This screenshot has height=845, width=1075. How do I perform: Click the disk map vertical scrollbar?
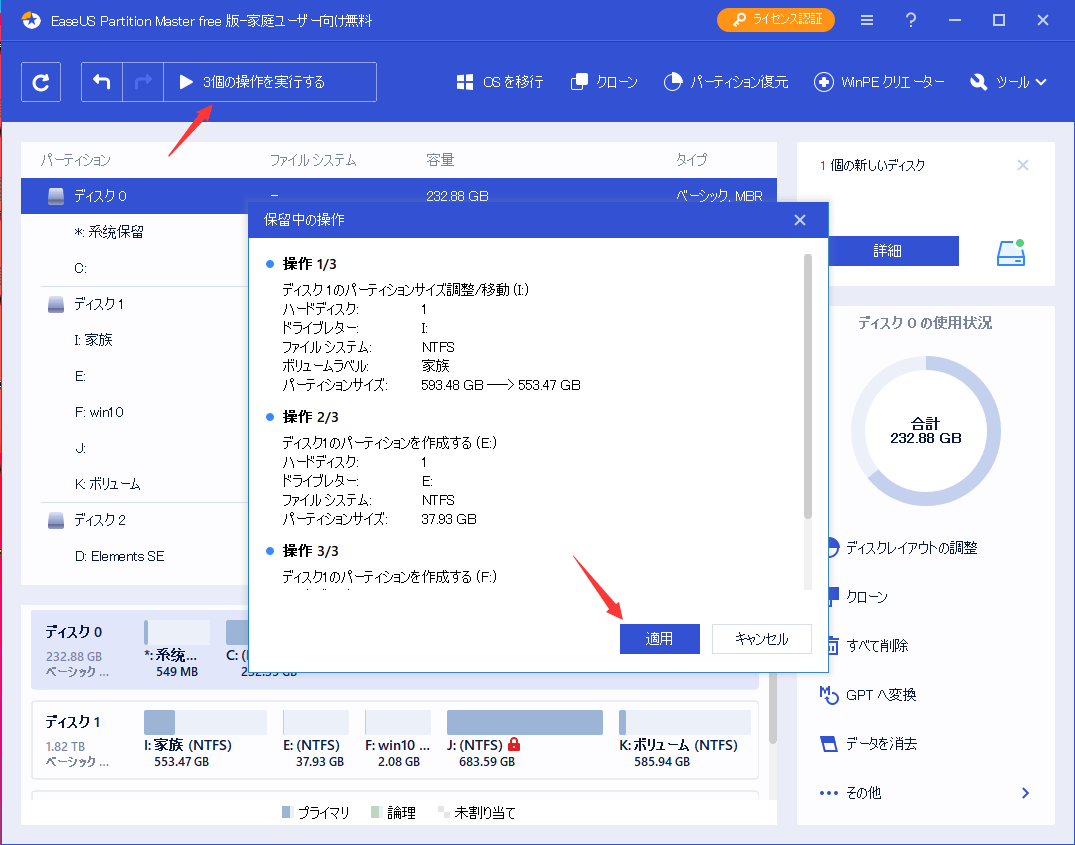tap(773, 708)
